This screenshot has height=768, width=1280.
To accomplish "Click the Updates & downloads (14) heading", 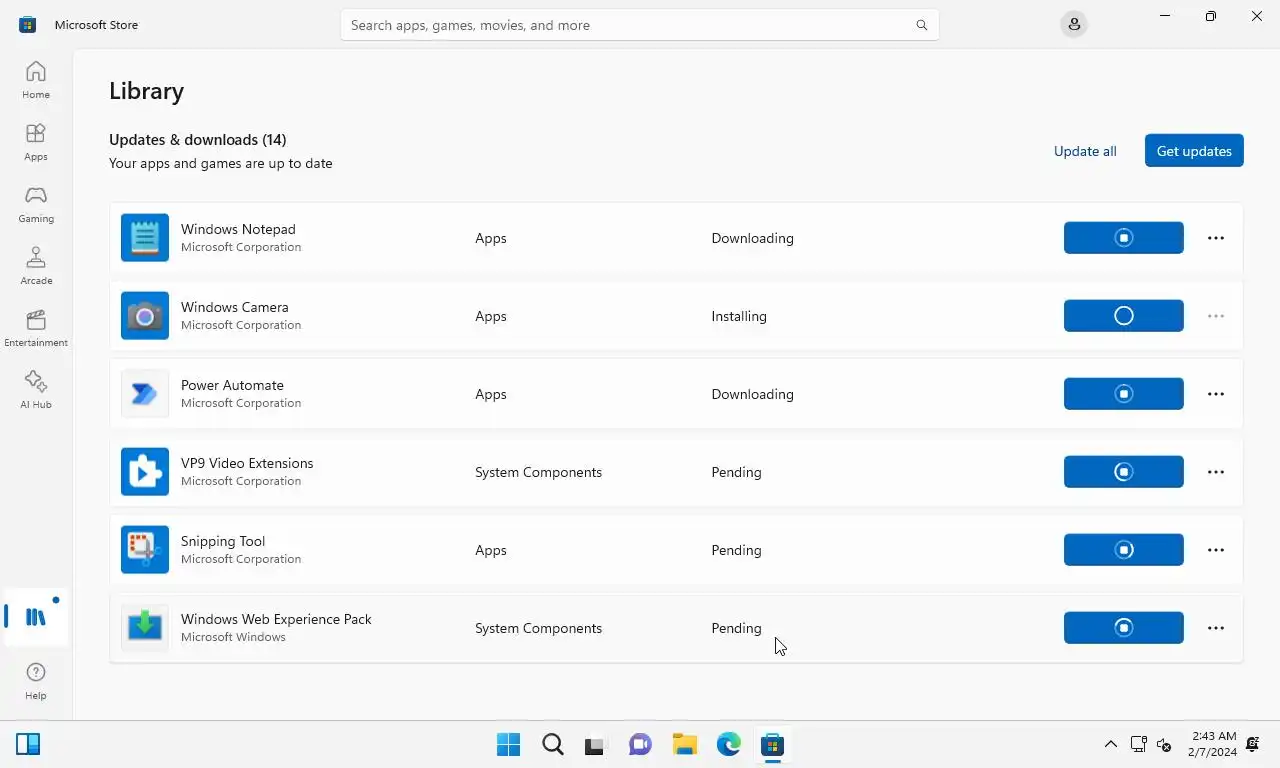I will click(198, 139).
